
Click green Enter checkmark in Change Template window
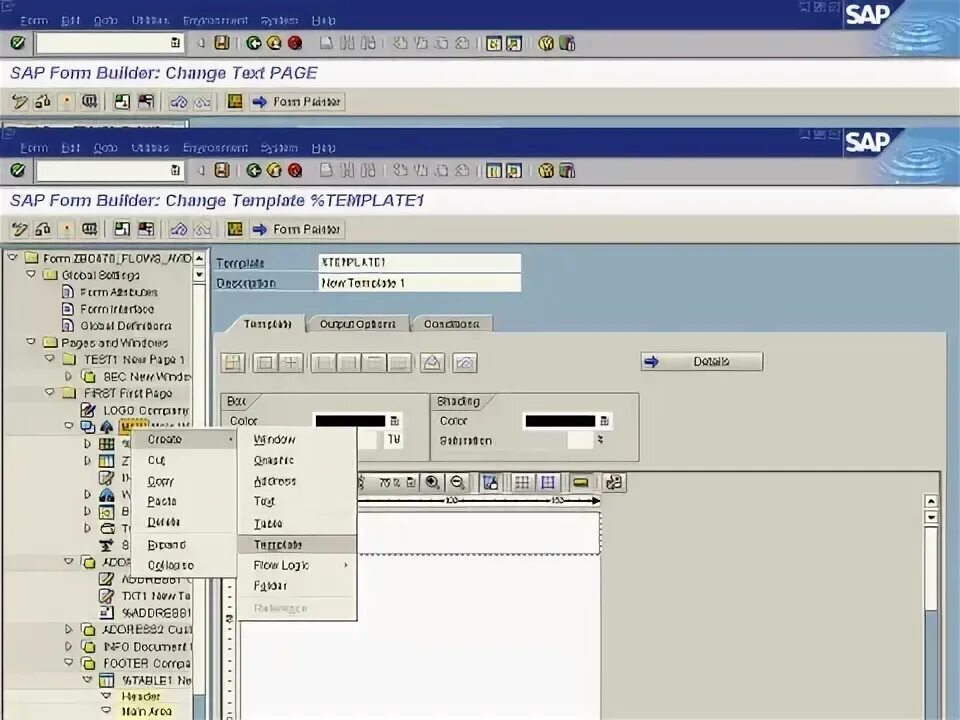tap(18, 170)
